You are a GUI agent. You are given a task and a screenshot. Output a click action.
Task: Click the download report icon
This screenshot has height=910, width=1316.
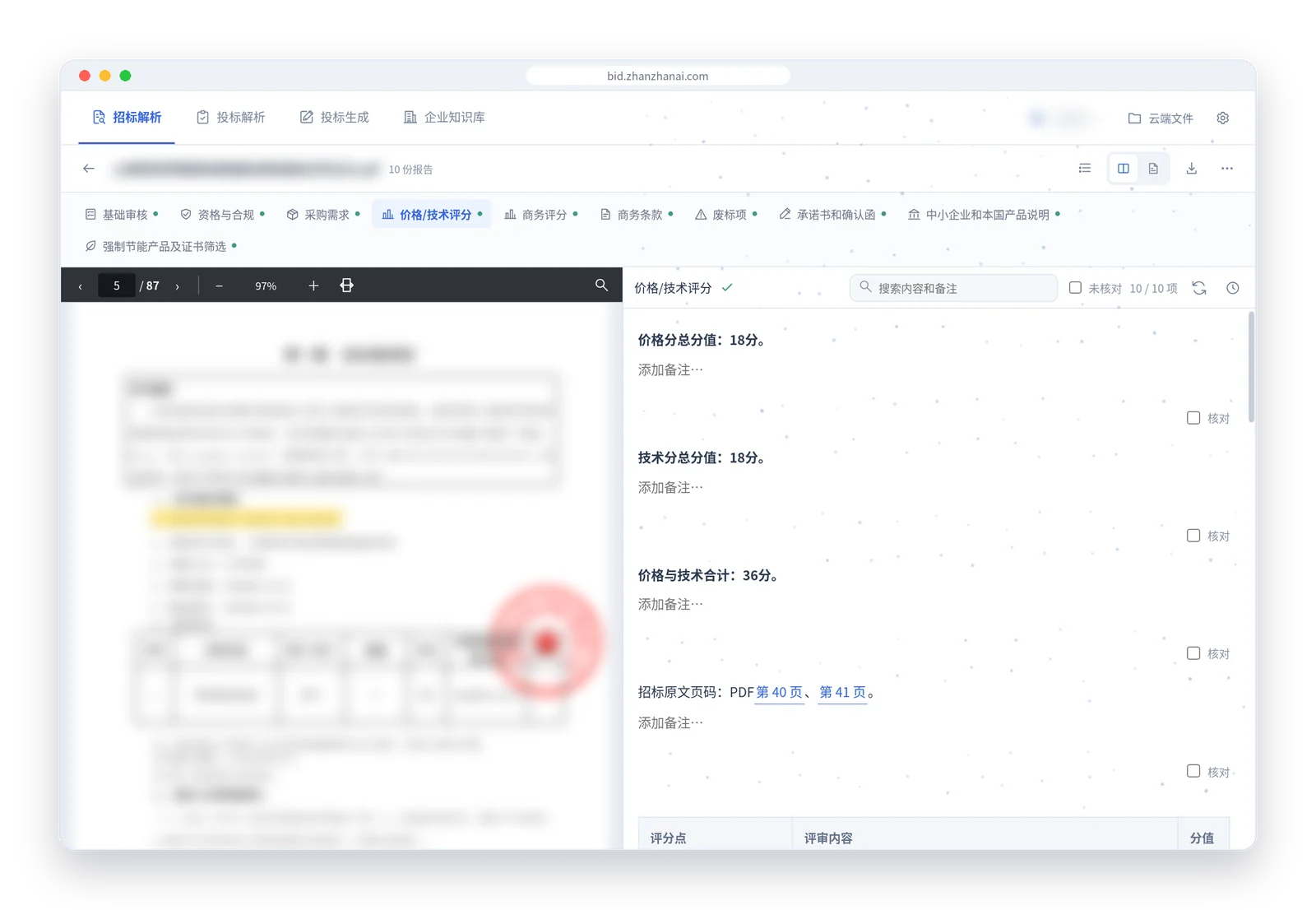click(1191, 169)
